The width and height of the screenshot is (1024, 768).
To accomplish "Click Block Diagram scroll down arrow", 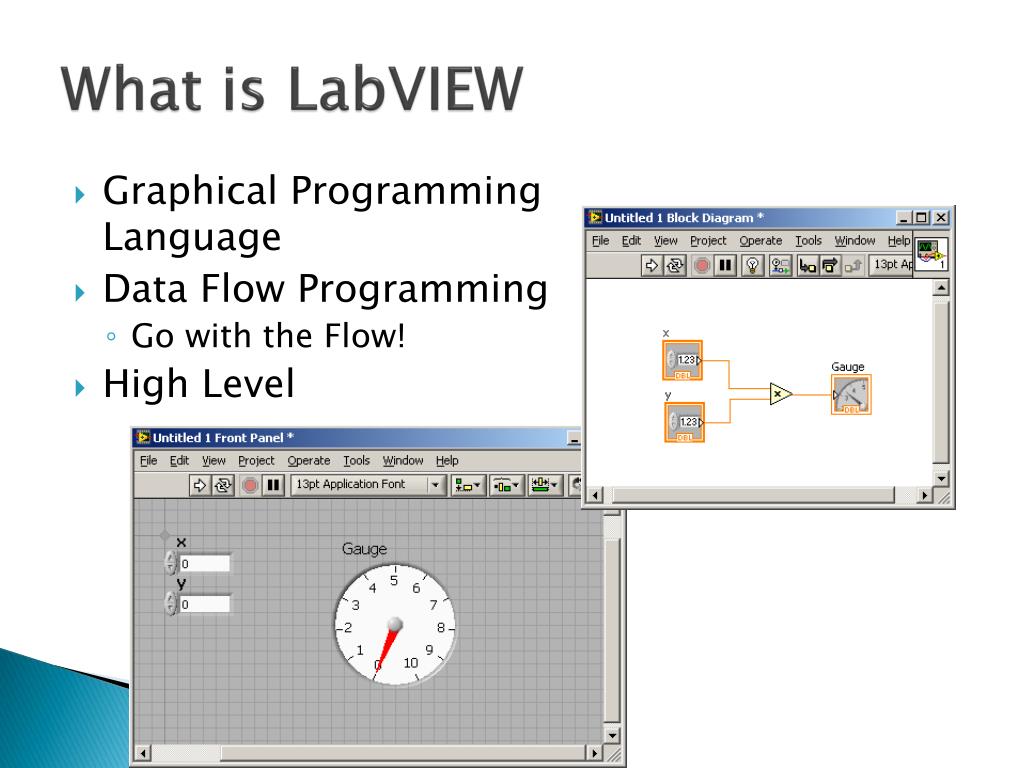I will 940,478.
